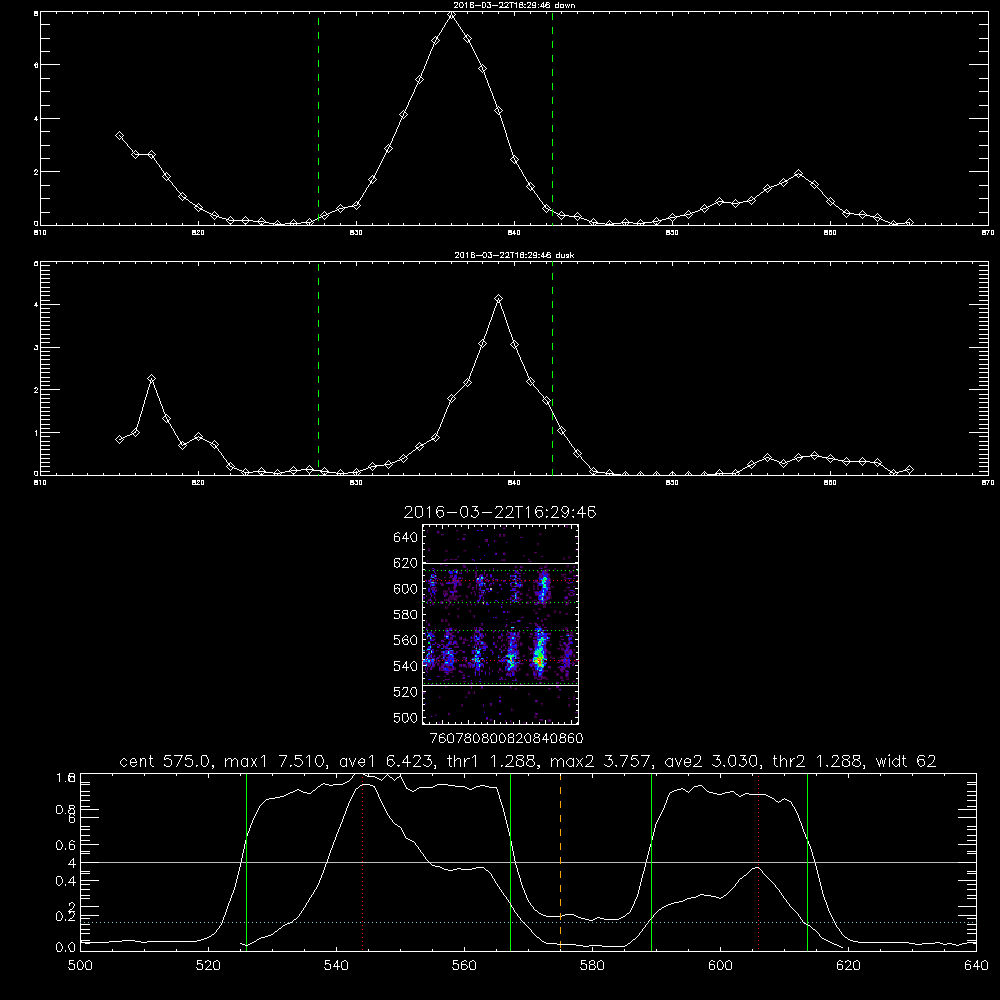Click red dotted peak line near 606
This screenshot has width=1000, height=1000.
point(758,862)
